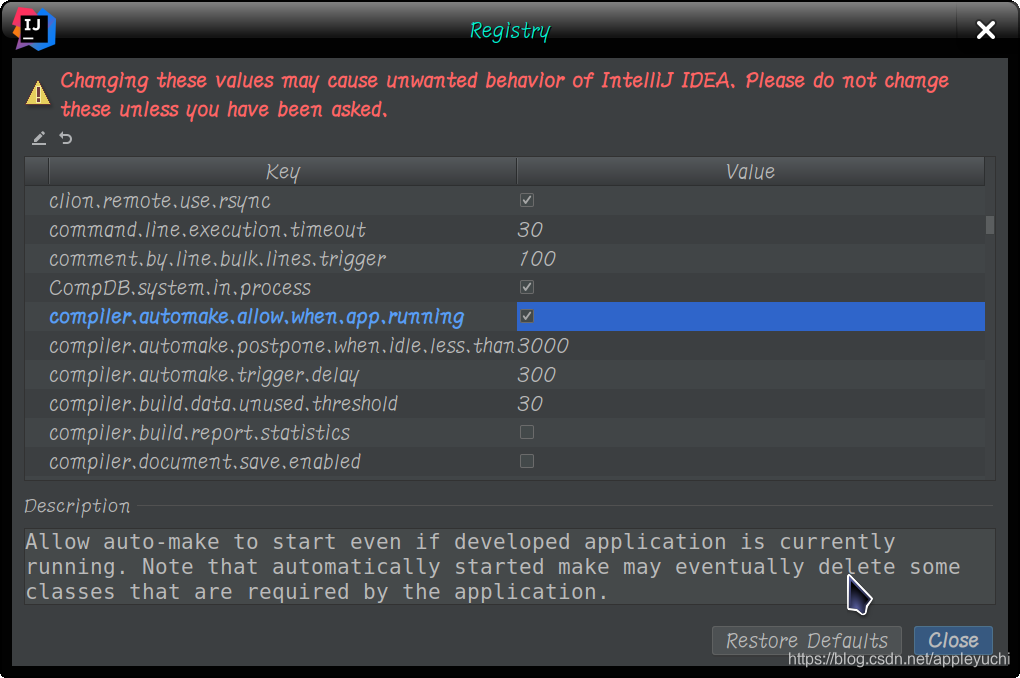Open the CSDN blog link

(x=897, y=660)
